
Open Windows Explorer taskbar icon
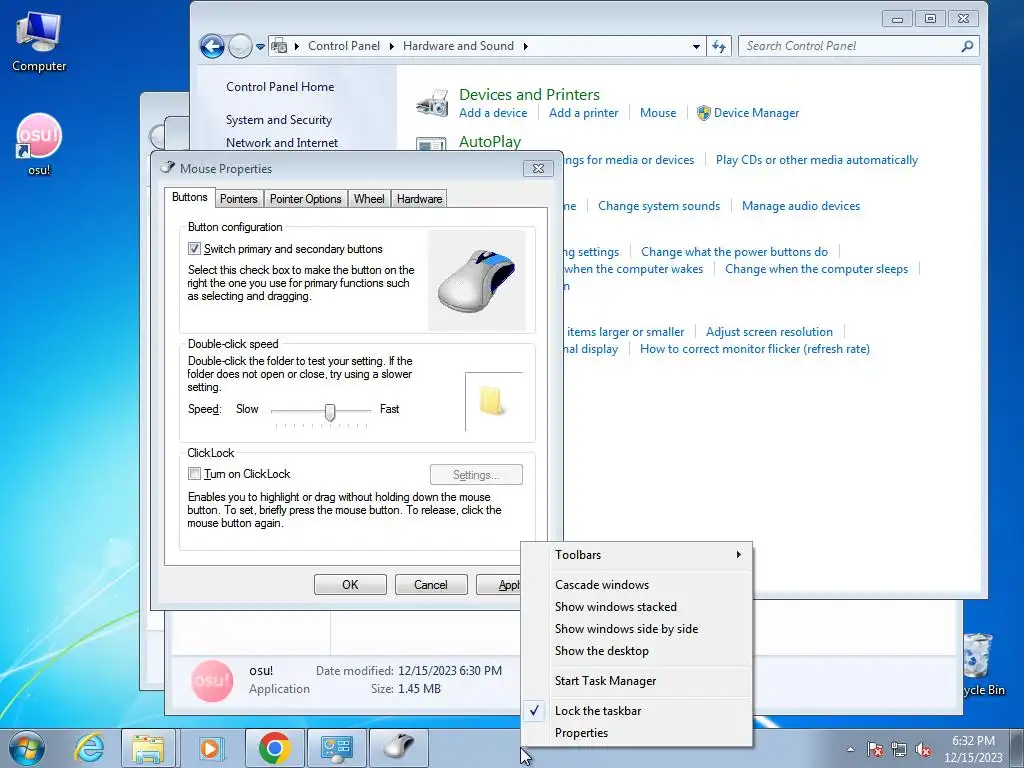tap(148, 748)
